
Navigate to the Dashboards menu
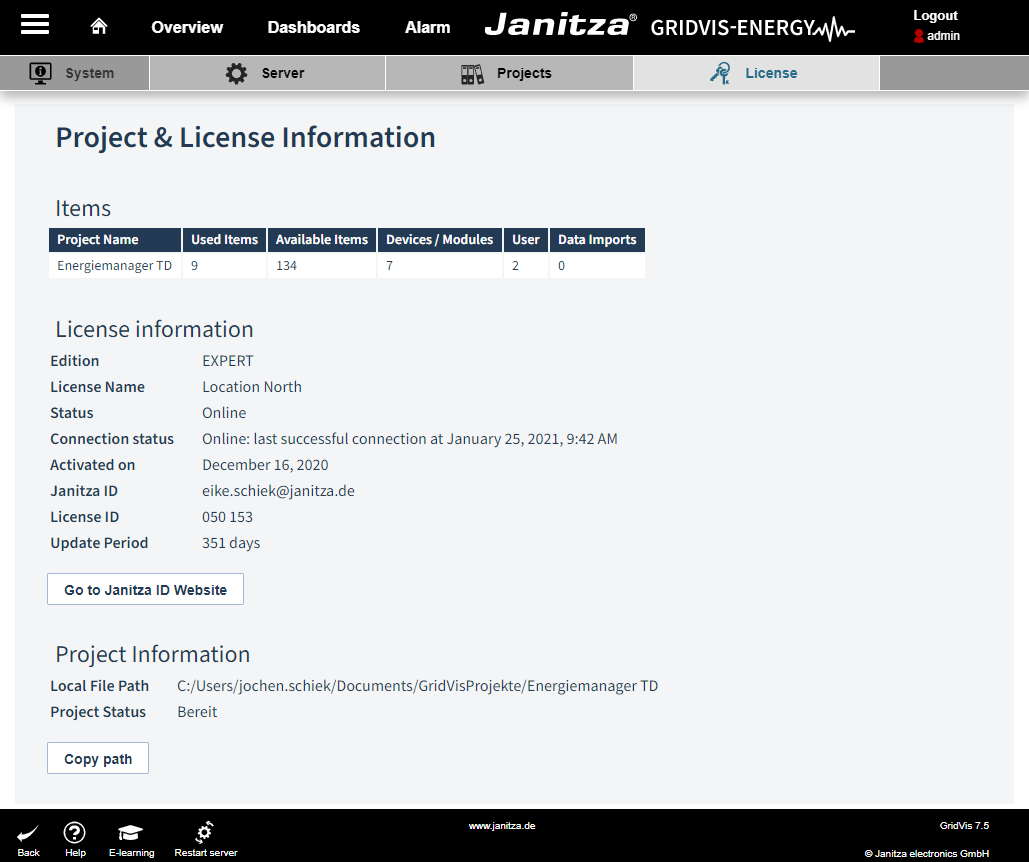tap(313, 27)
